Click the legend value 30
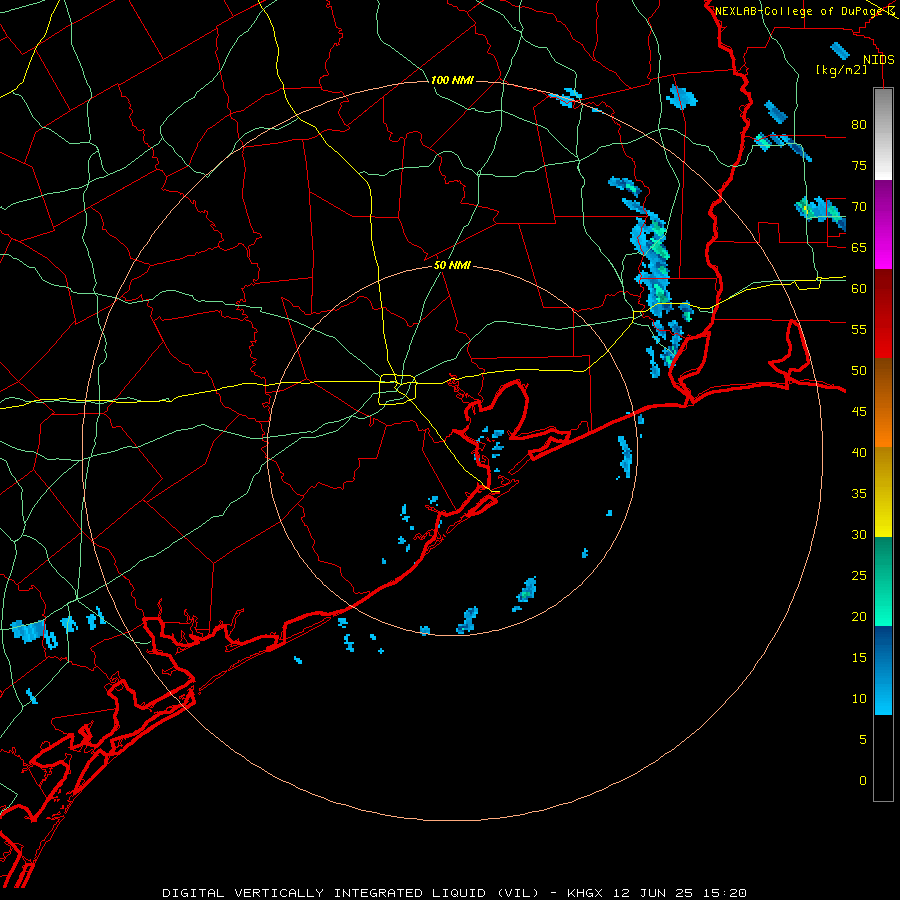The height and width of the screenshot is (900, 900). click(x=859, y=534)
